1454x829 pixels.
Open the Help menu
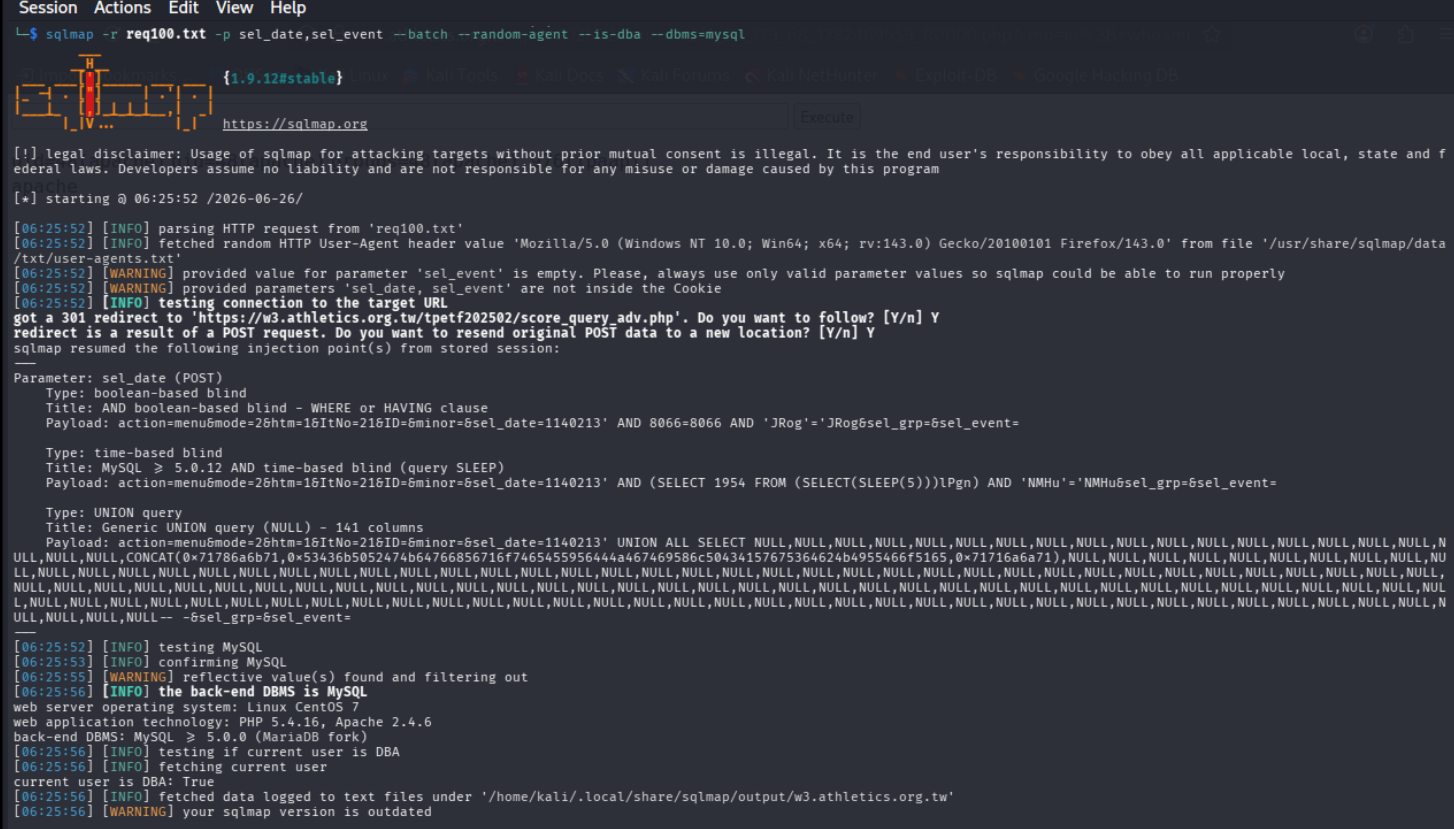288,8
